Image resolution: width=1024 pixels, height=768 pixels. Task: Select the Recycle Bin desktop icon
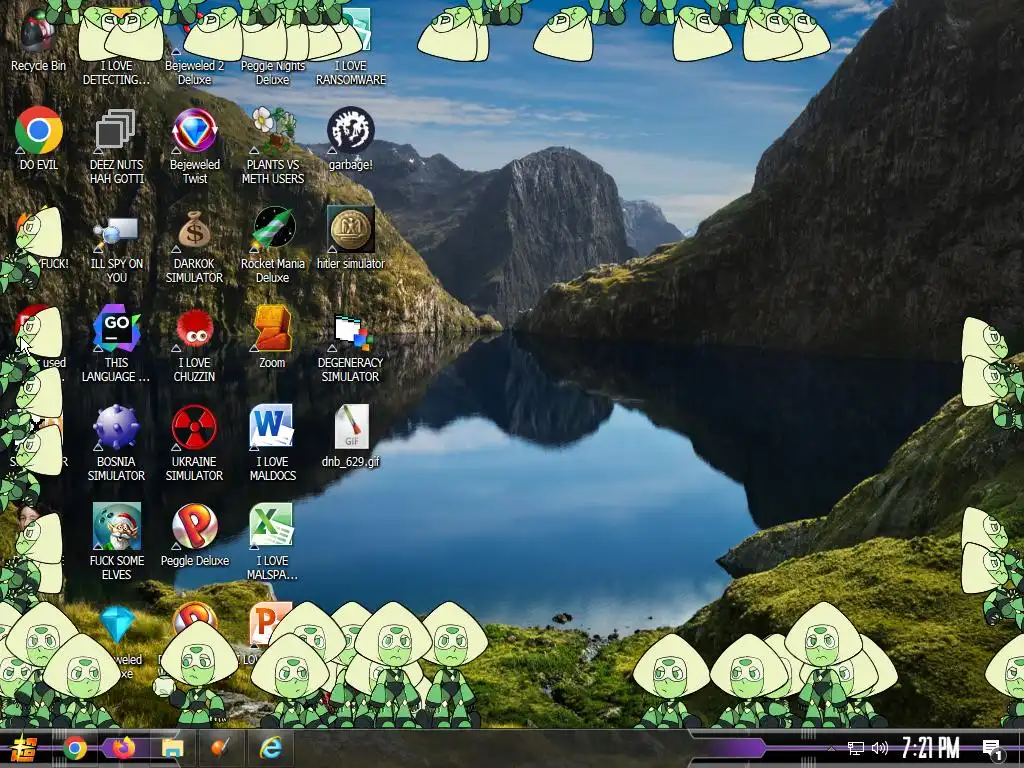(38, 39)
